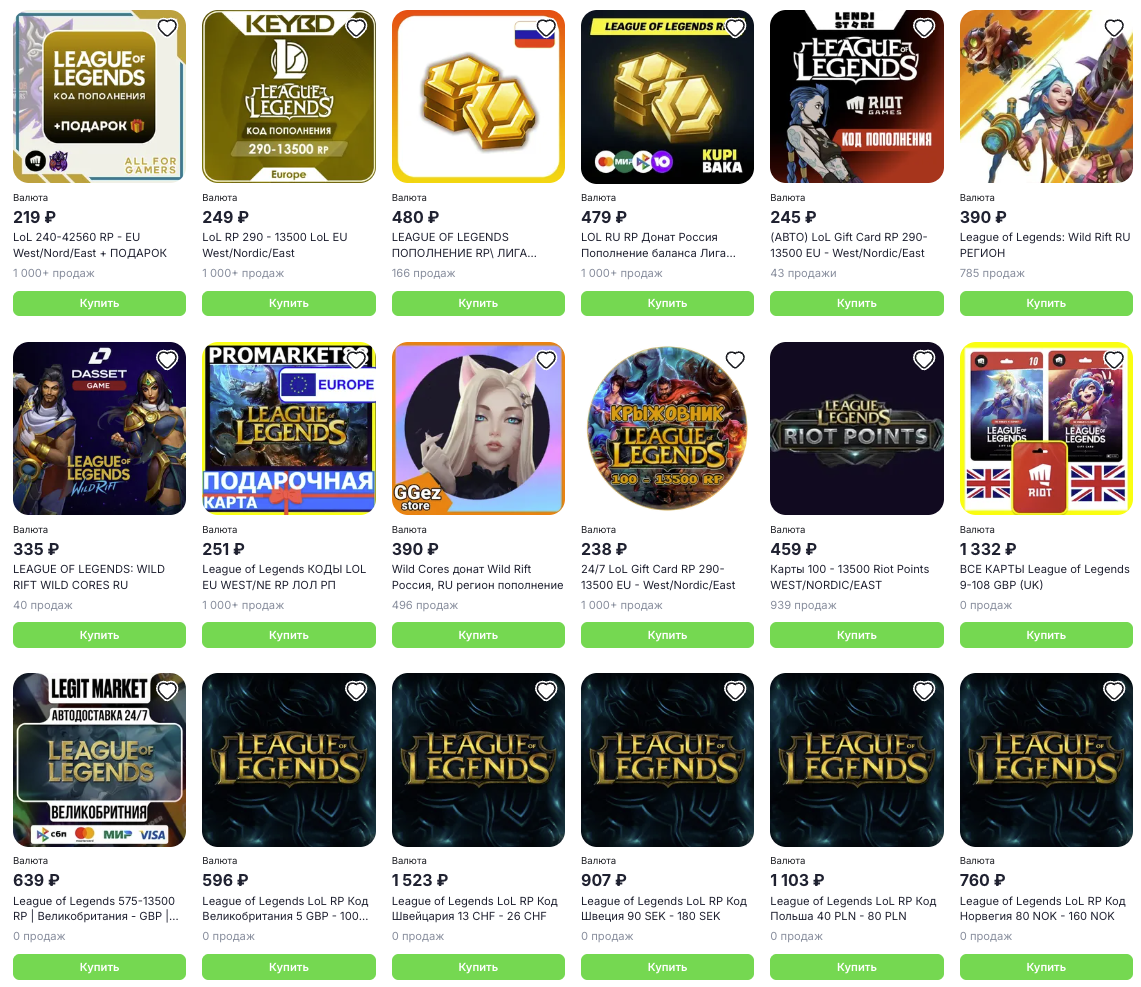Viewport: 1141px width, 987px height.
Task: Add Kupi Baka 479 ₽ offer to favorites
Action: pyautogui.click(x=735, y=28)
